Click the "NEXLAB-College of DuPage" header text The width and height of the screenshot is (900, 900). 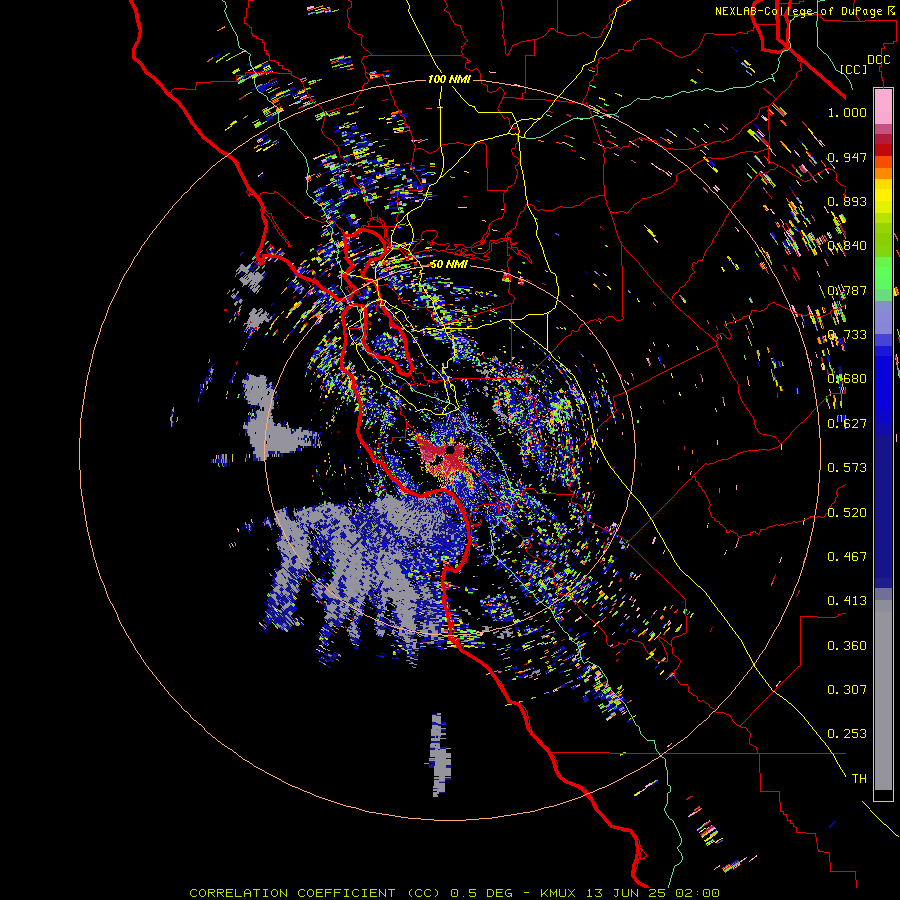[x=798, y=11]
